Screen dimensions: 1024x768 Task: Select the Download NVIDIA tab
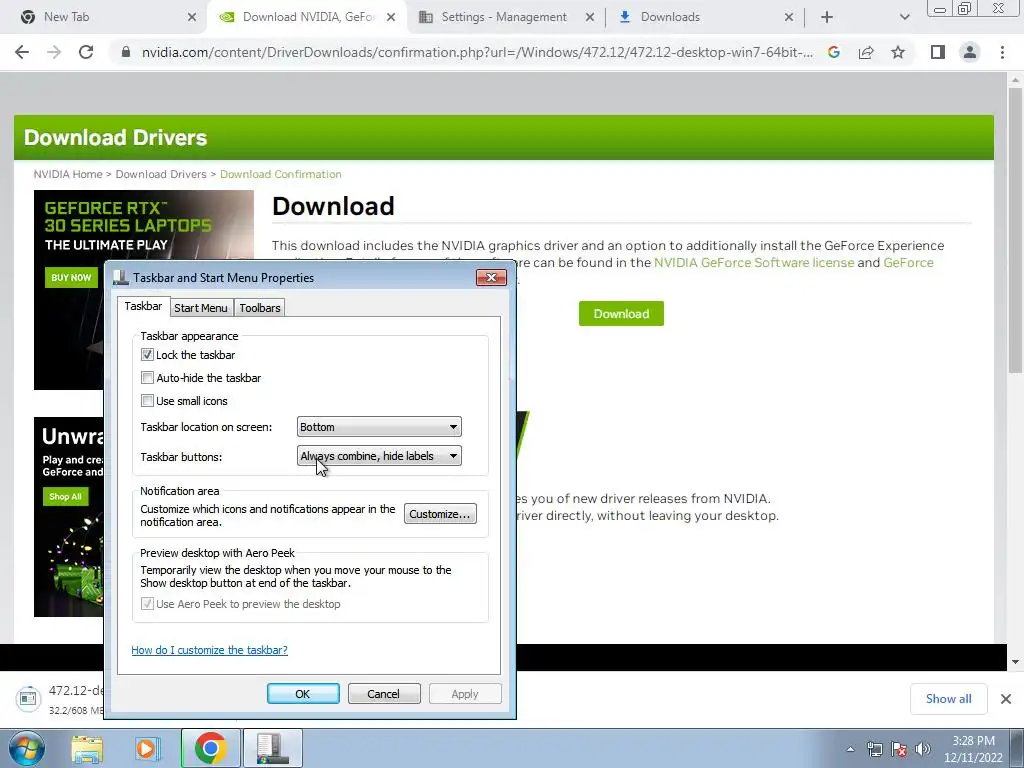(x=307, y=17)
